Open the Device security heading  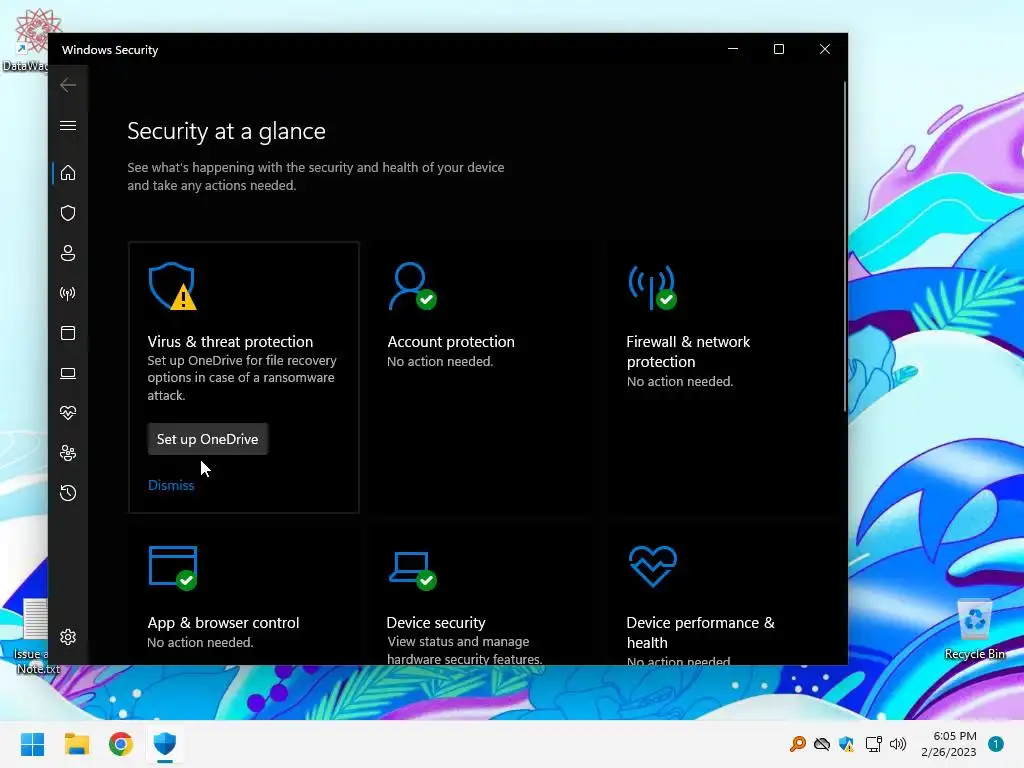tap(436, 622)
